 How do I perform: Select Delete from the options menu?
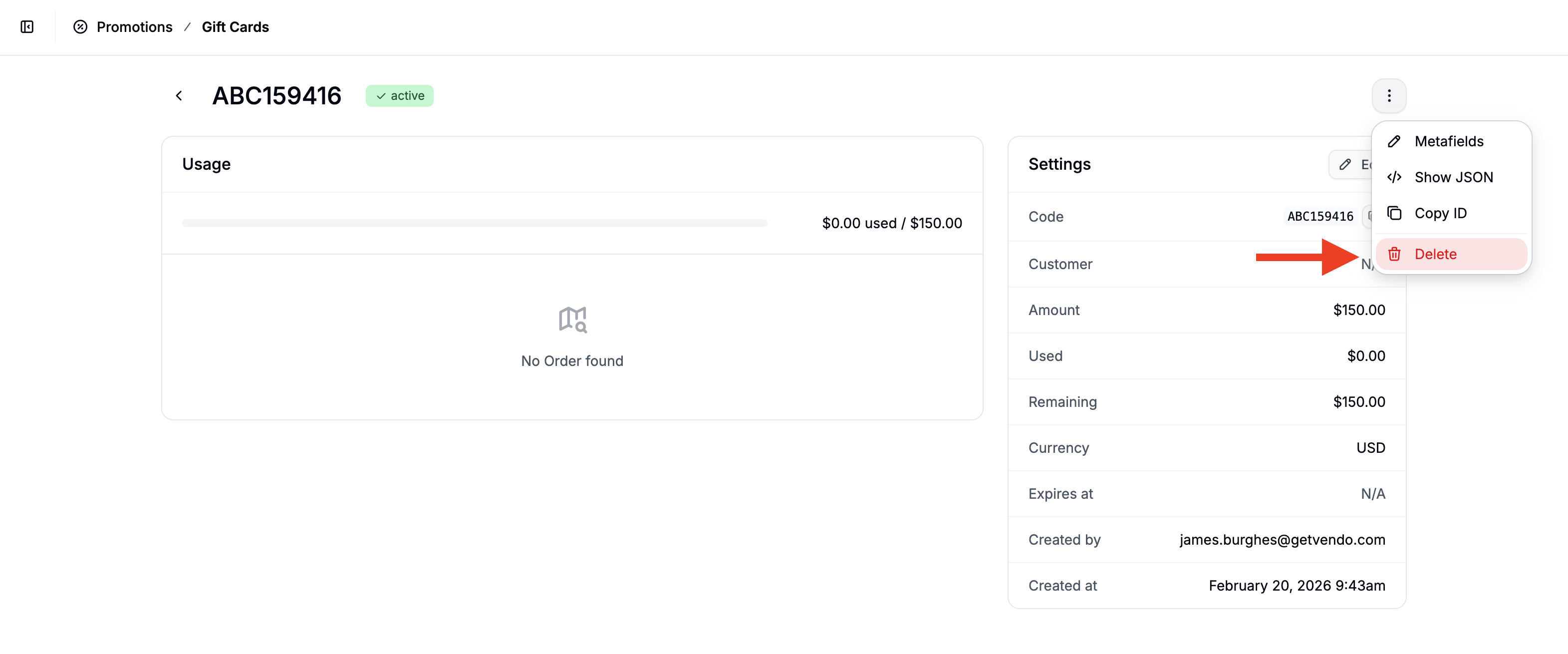1435,254
